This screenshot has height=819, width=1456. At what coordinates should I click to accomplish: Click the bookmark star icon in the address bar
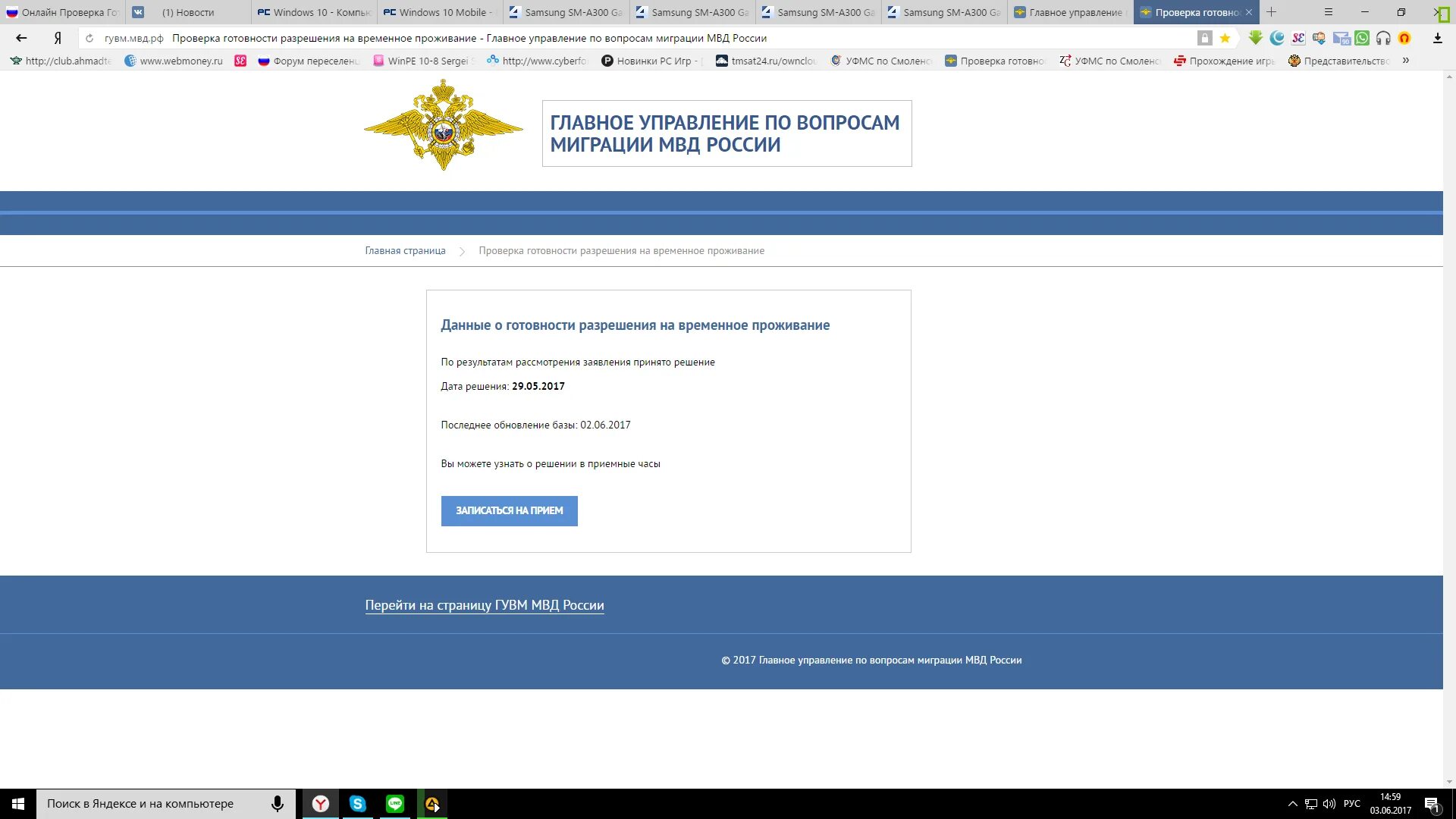coord(1225,38)
